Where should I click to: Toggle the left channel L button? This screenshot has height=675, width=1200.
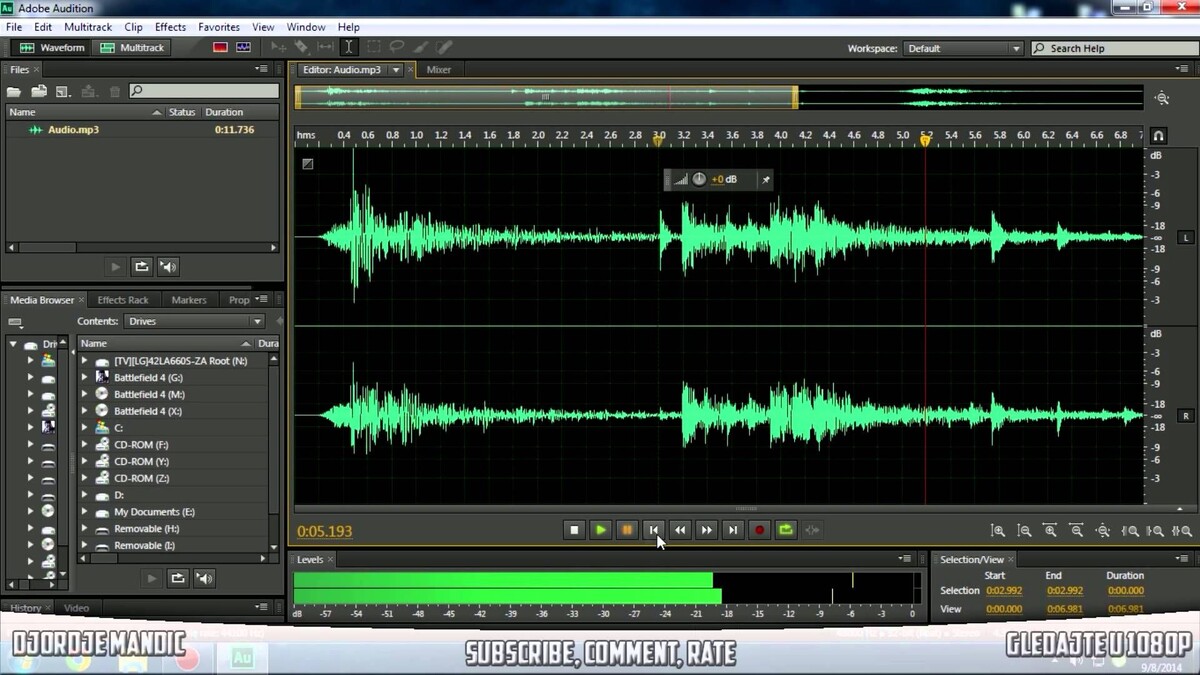coord(1186,238)
